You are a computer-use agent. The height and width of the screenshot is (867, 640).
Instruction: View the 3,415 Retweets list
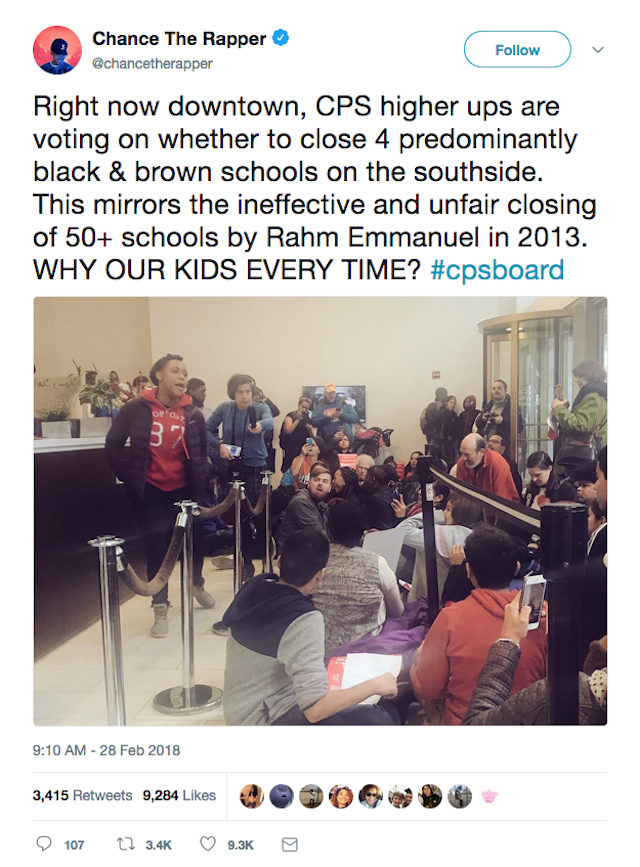[82, 795]
